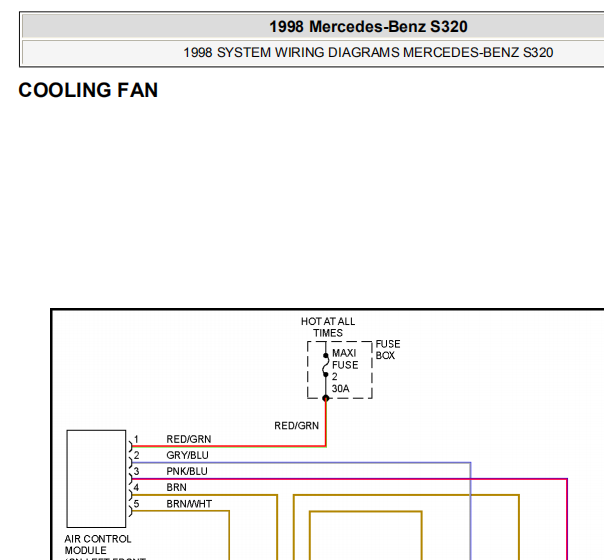The height and width of the screenshot is (560, 604).
Task: Click the 'MAXI FUSE 2 30A' fuse text
Action: (345, 371)
